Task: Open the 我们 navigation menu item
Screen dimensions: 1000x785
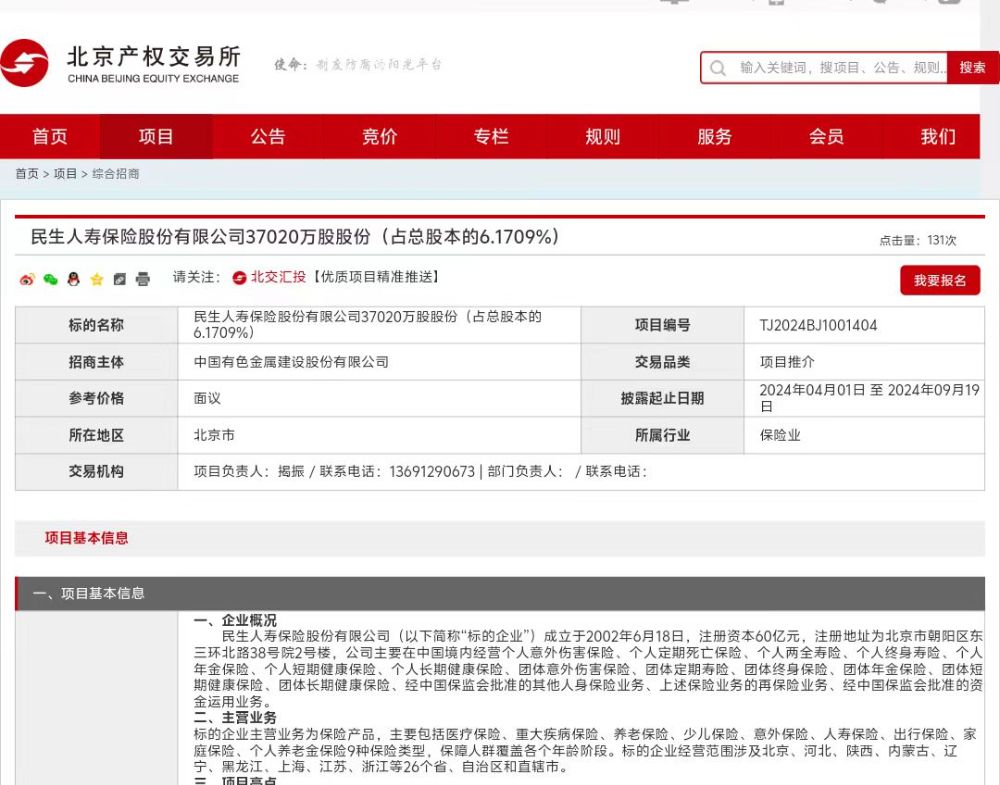Action: pyautogui.click(x=938, y=136)
